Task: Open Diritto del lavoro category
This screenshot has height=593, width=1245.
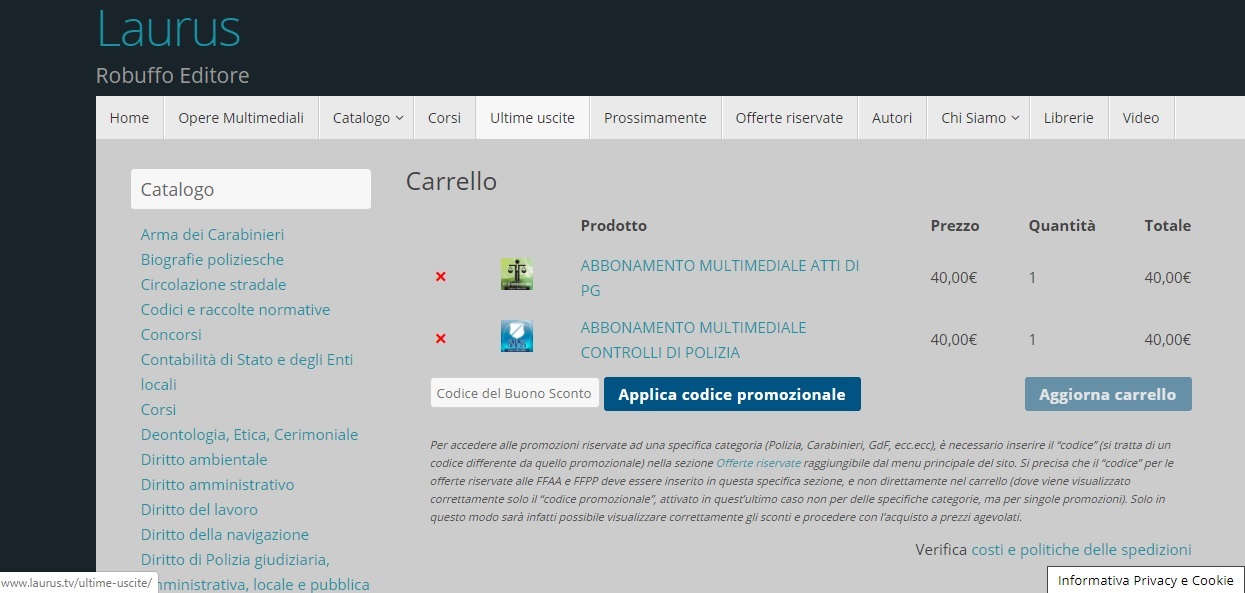Action: [x=199, y=509]
